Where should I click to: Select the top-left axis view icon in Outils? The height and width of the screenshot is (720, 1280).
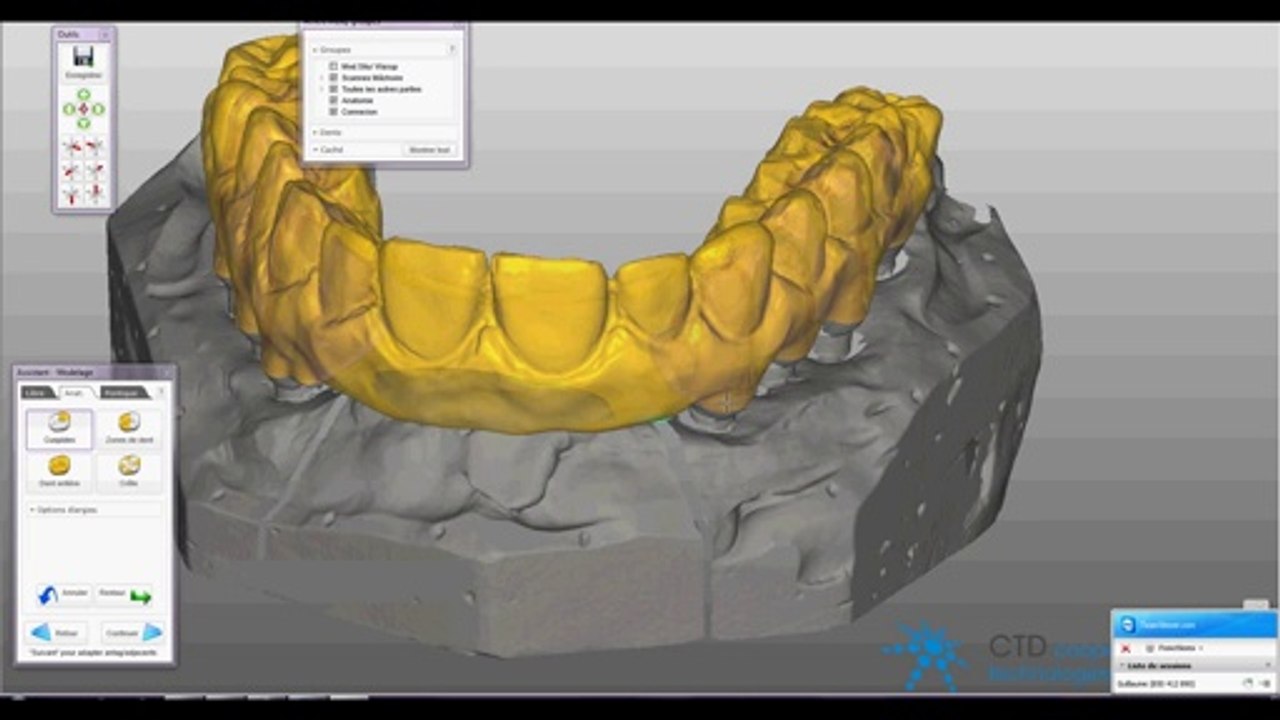click(x=72, y=146)
